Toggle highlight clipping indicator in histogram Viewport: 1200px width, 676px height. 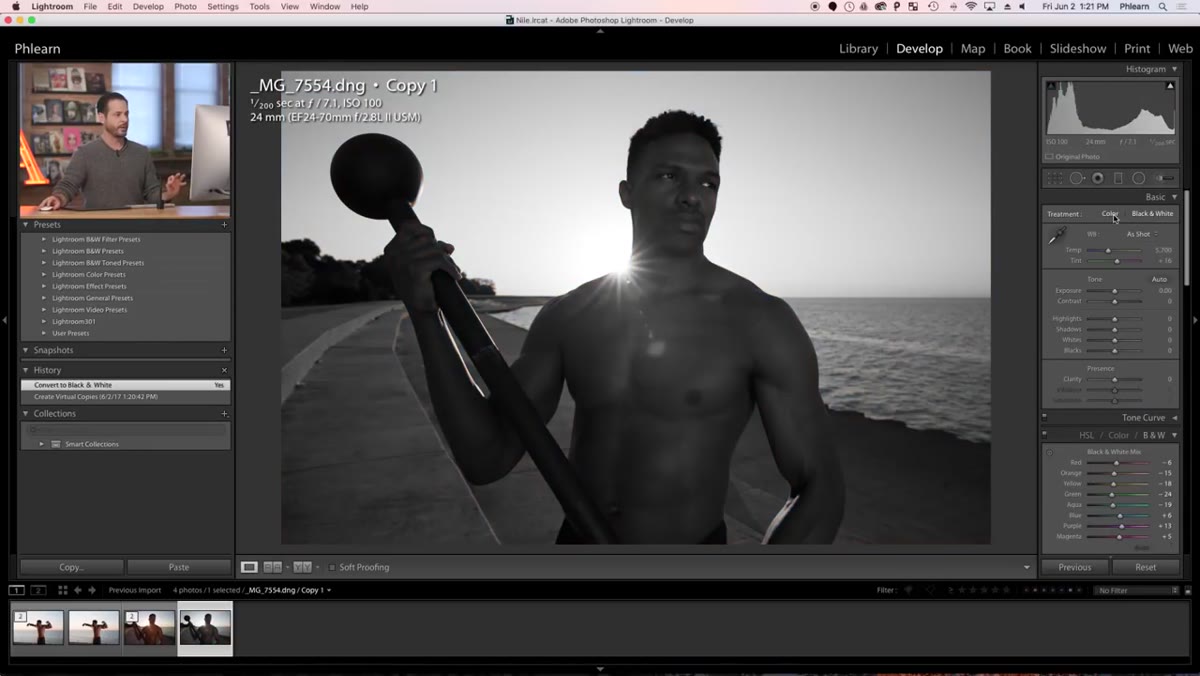[x=1170, y=86]
